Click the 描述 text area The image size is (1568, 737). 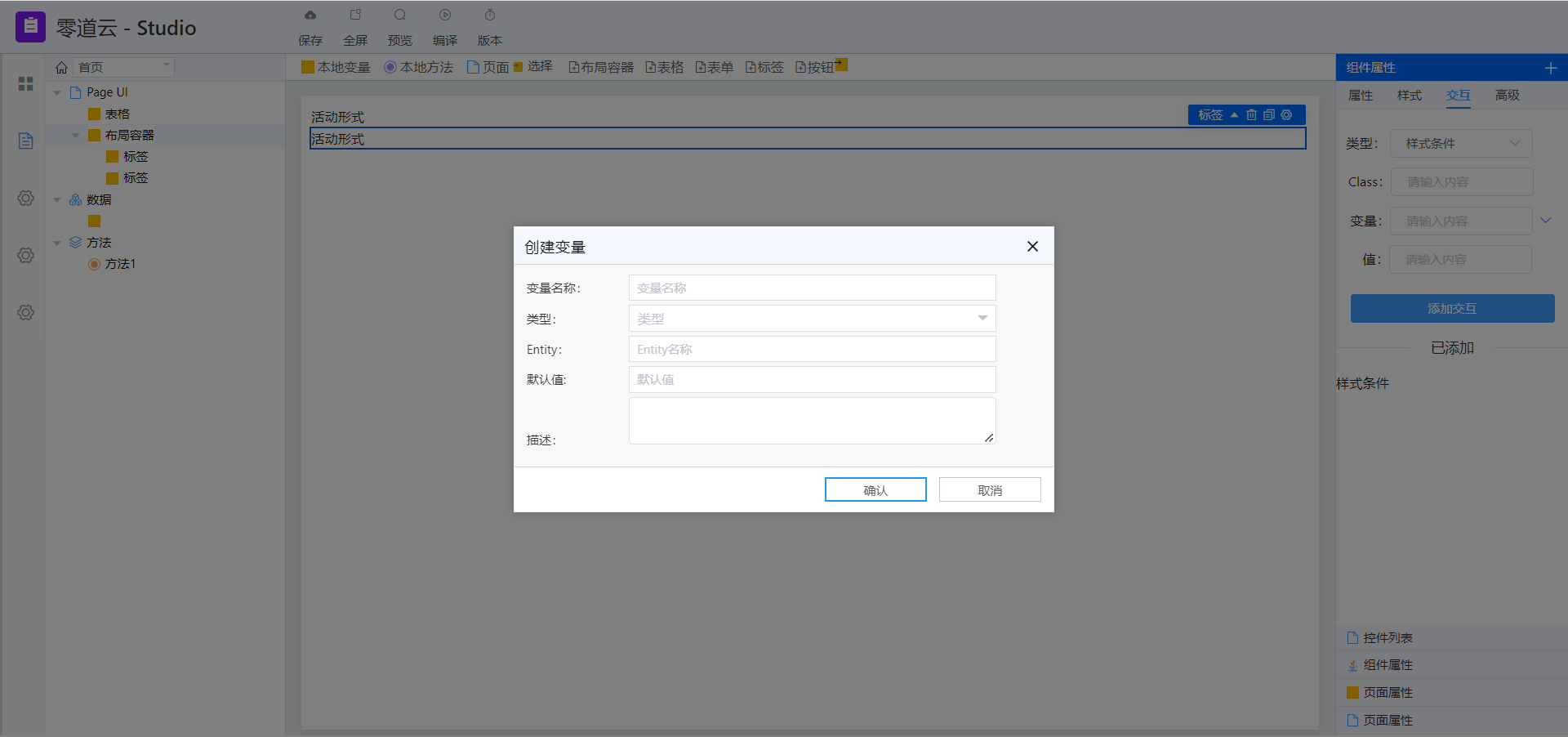pyautogui.click(x=812, y=421)
